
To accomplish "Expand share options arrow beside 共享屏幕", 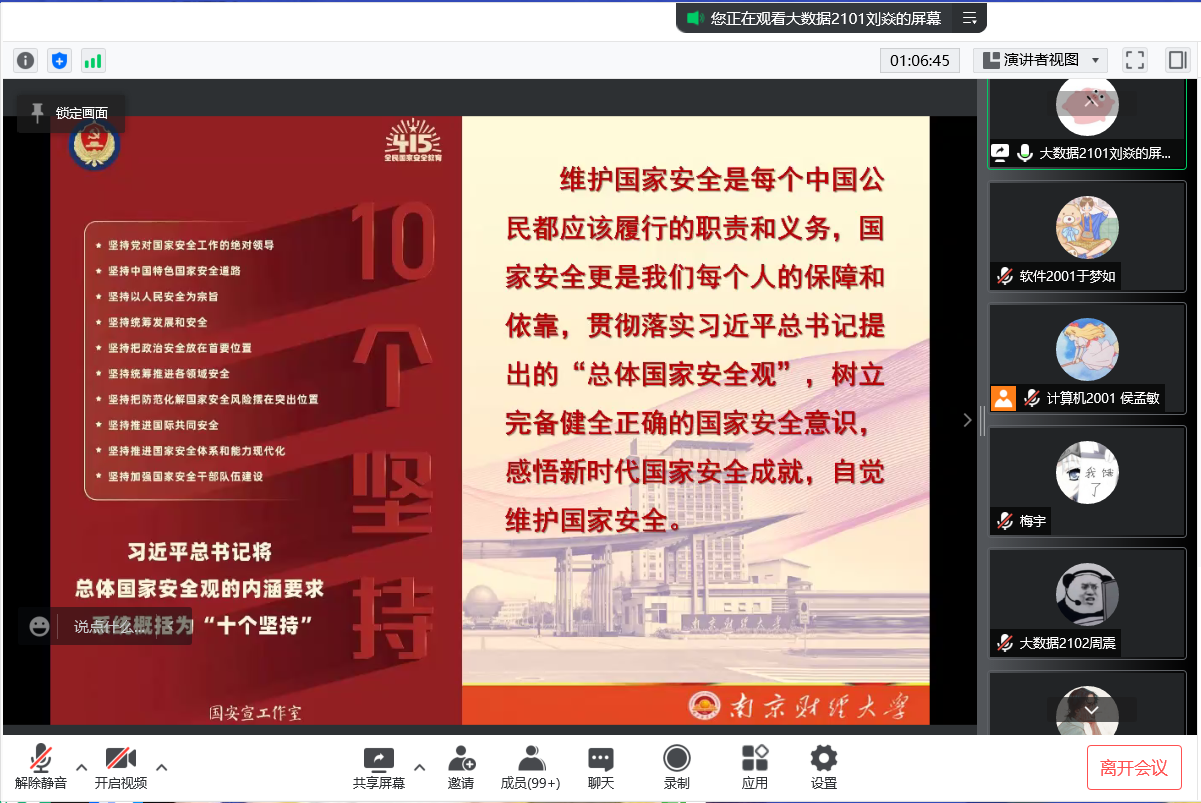I will tap(420, 767).
